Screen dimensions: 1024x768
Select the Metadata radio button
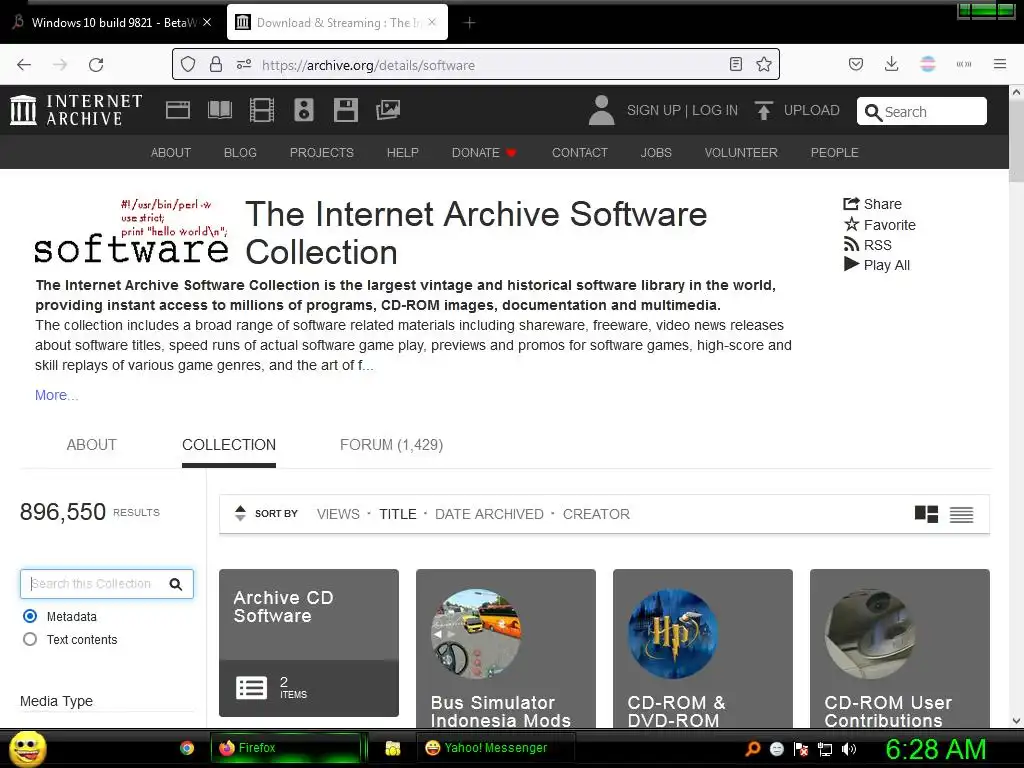point(30,616)
